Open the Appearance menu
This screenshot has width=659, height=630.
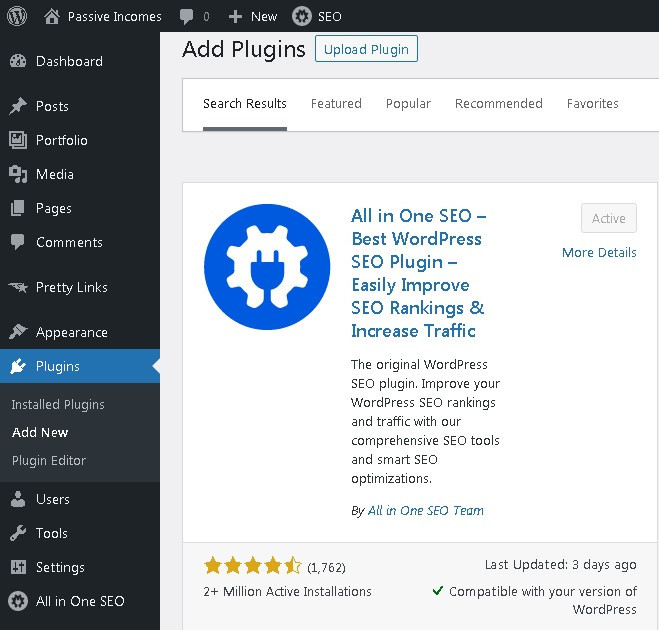coord(72,332)
